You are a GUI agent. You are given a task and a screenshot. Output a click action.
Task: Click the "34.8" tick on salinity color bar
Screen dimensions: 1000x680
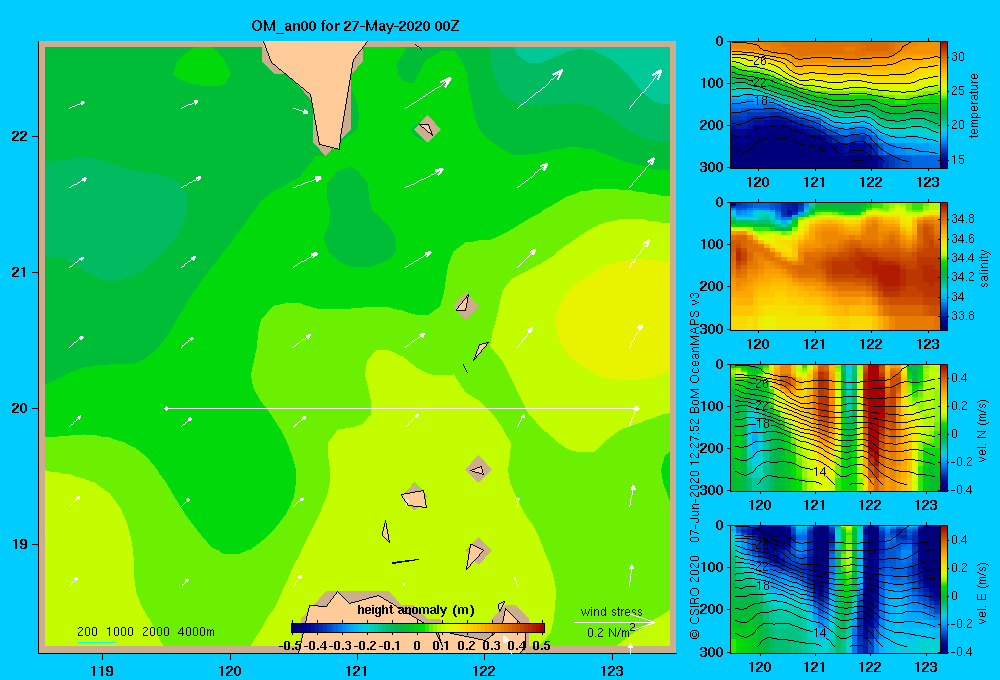point(962,219)
